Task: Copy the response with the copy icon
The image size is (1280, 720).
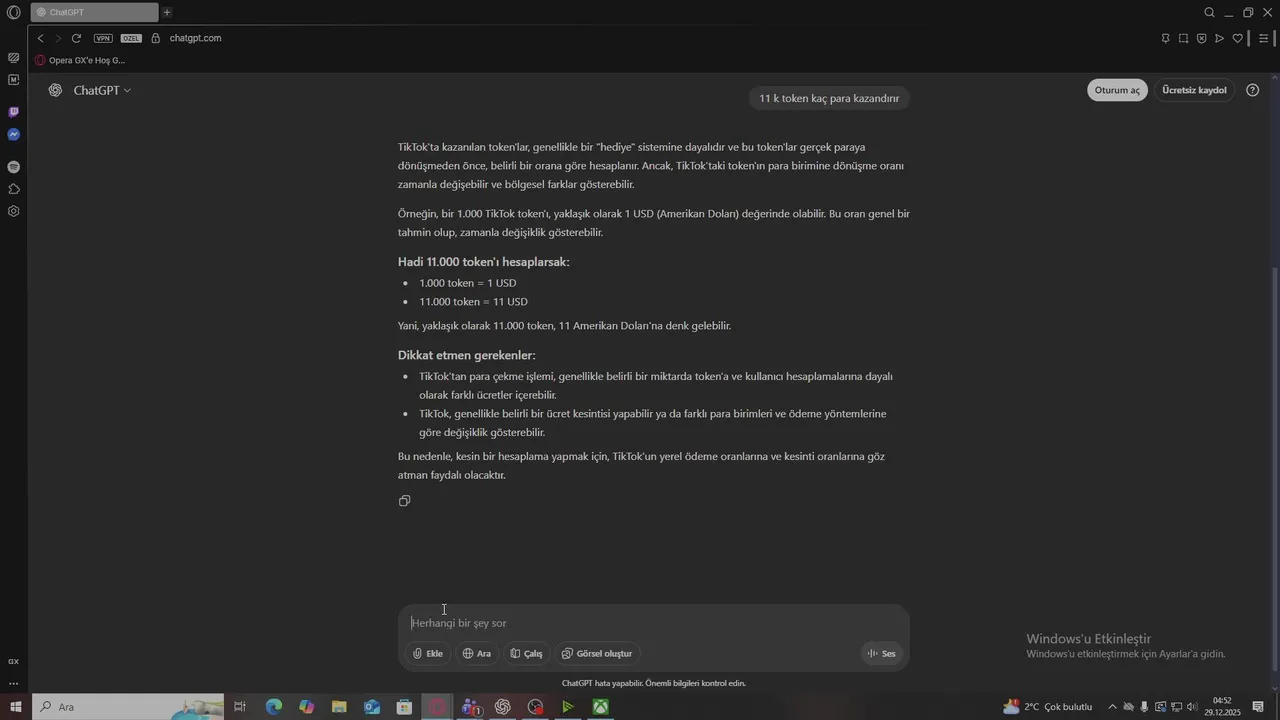Action: [x=404, y=501]
